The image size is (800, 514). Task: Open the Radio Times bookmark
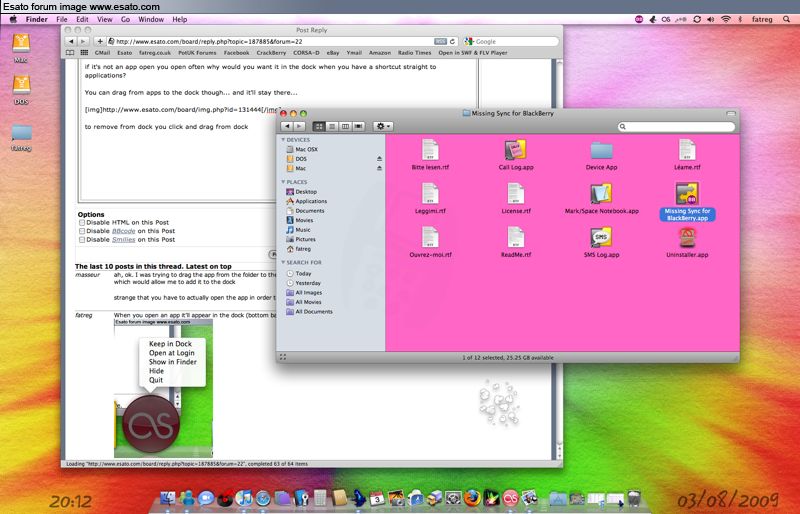(414, 53)
